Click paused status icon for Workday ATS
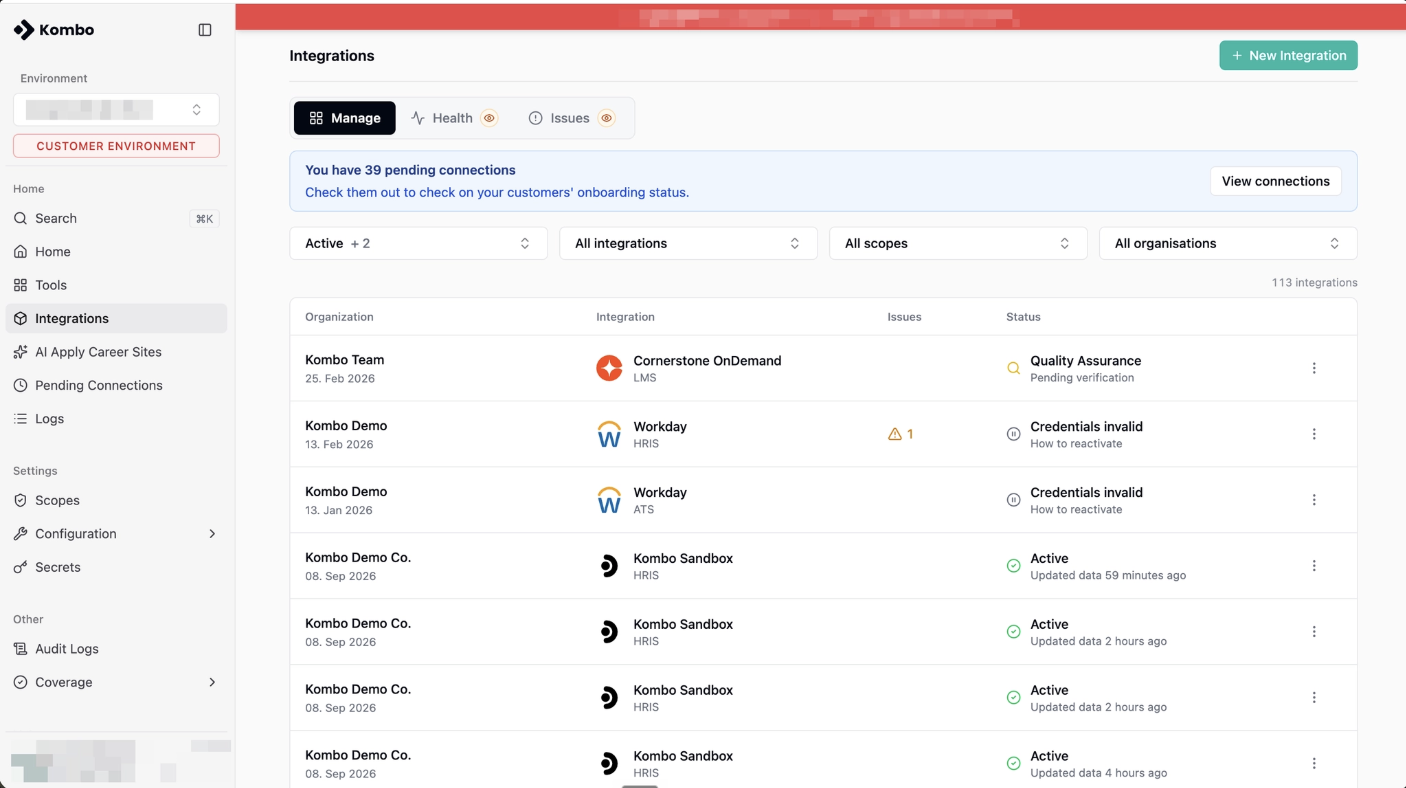The image size is (1406, 788). [x=1013, y=500]
